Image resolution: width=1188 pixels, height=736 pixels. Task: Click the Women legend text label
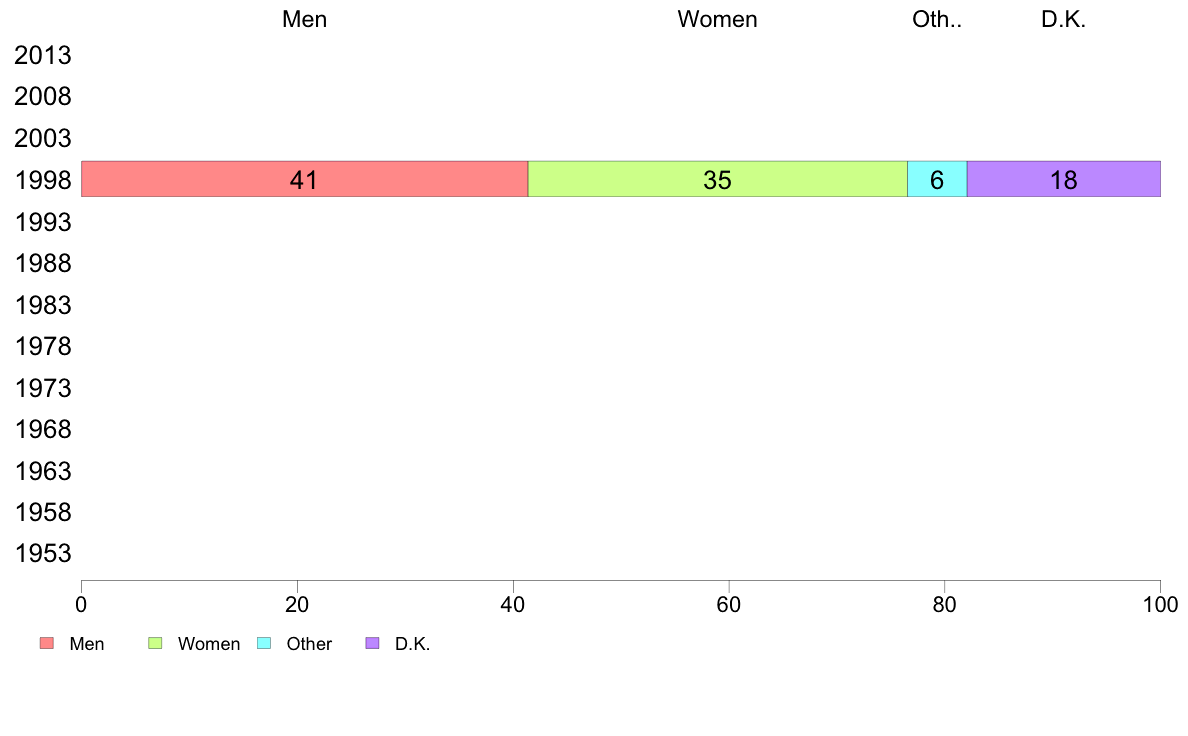coord(209,644)
